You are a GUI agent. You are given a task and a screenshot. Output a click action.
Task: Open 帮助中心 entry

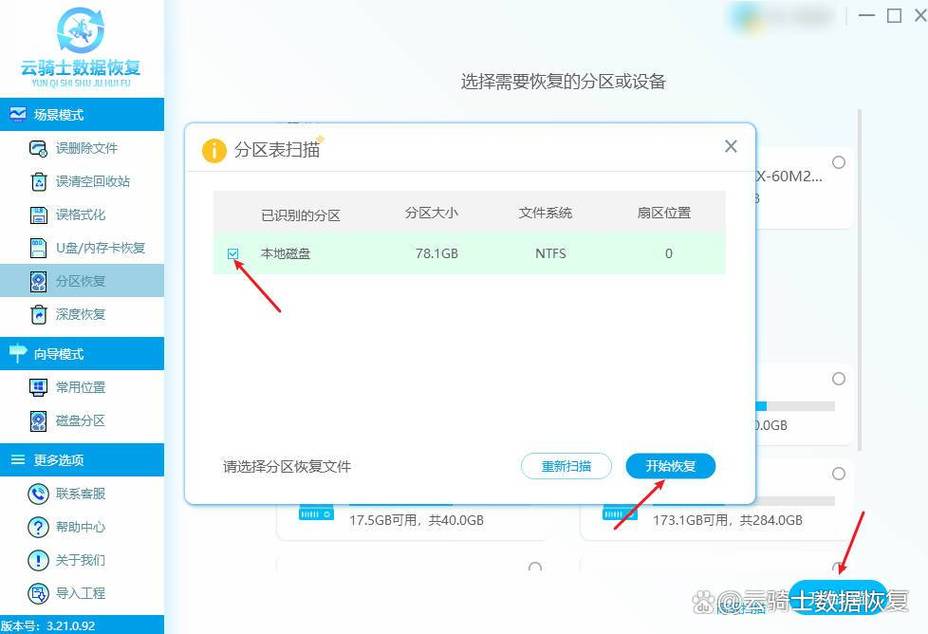[x=82, y=527]
